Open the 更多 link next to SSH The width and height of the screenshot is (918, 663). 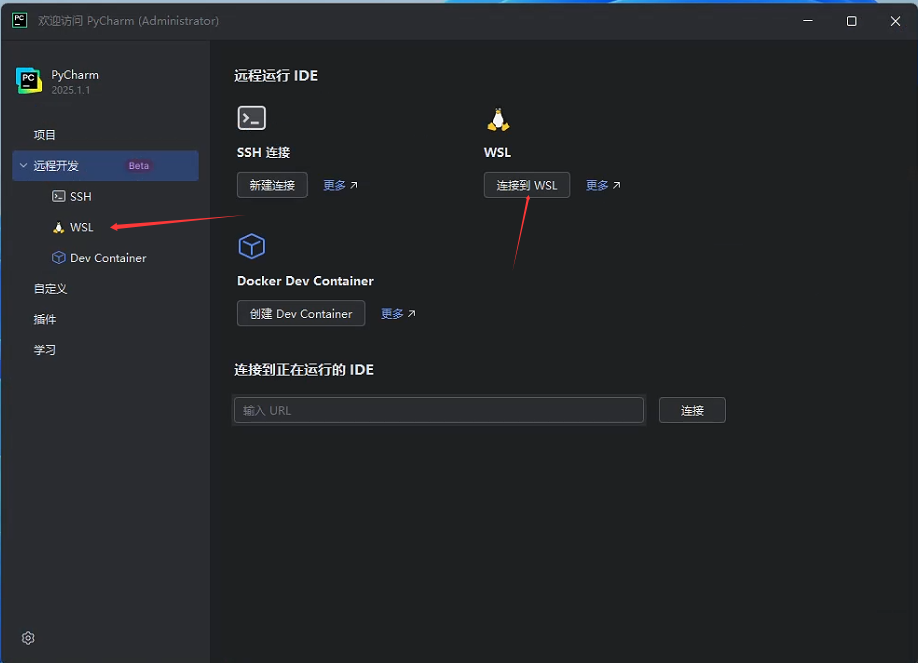point(340,185)
